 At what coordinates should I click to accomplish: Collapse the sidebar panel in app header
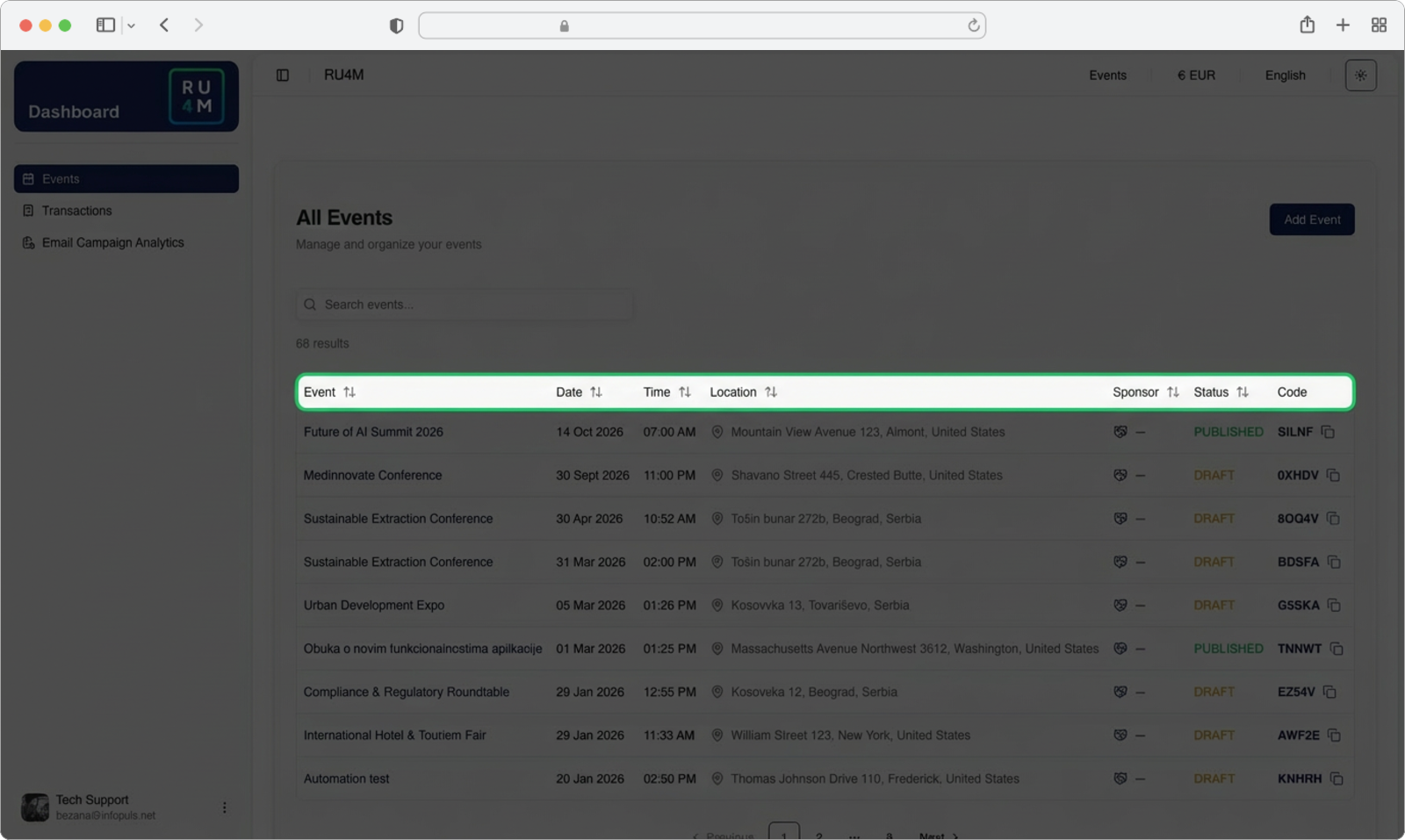[283, 75]
